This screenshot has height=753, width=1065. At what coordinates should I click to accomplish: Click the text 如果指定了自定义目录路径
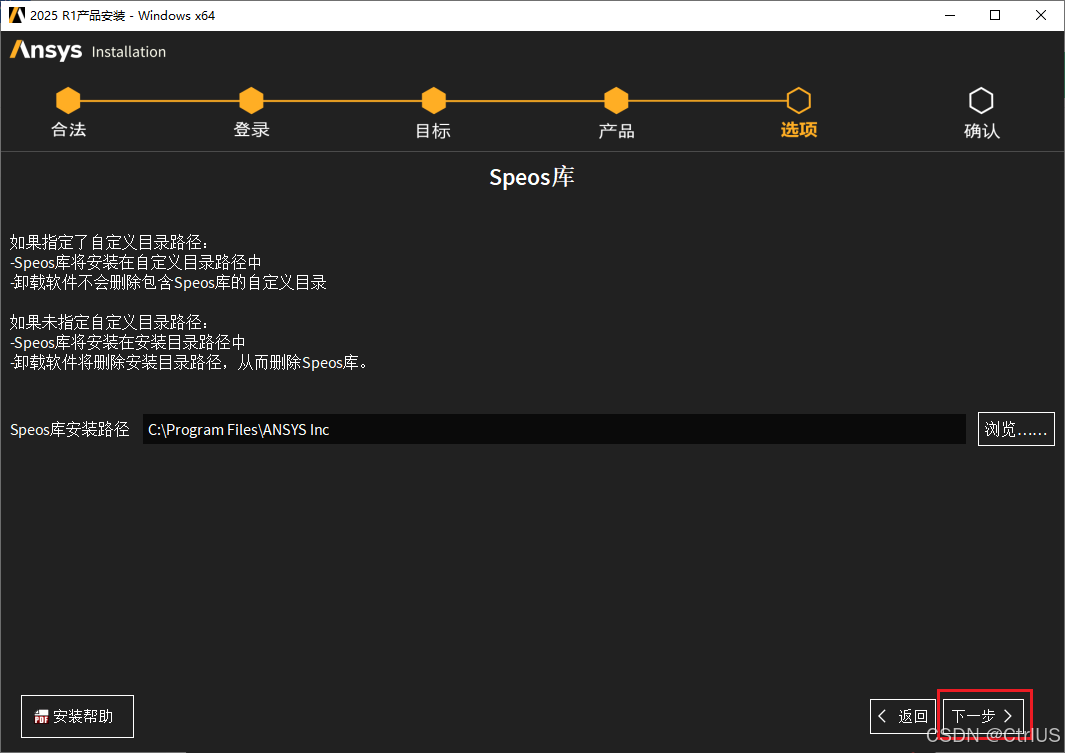109,242
